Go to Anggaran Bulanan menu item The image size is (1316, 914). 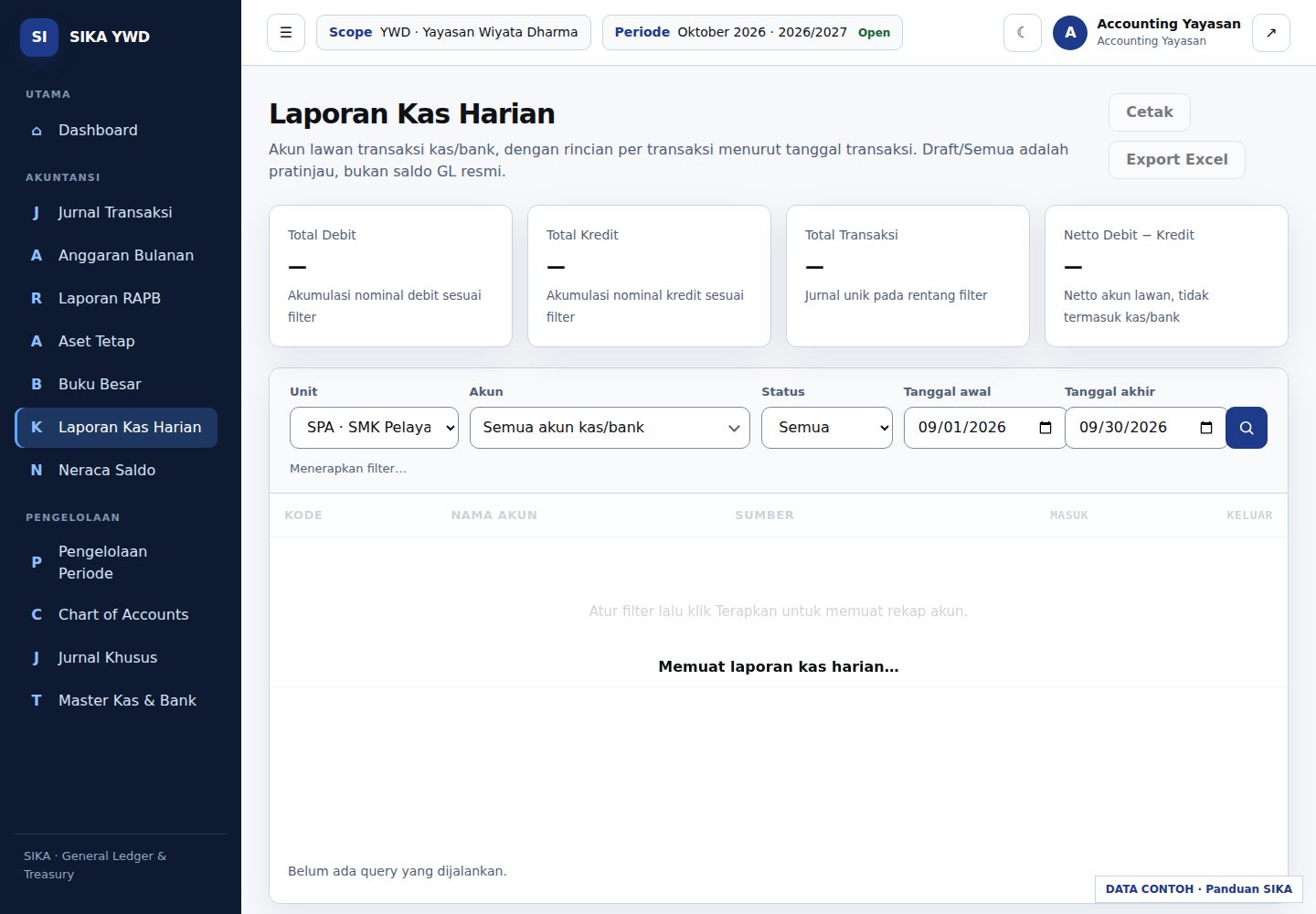pyautogui.click(x=116, y=256)
